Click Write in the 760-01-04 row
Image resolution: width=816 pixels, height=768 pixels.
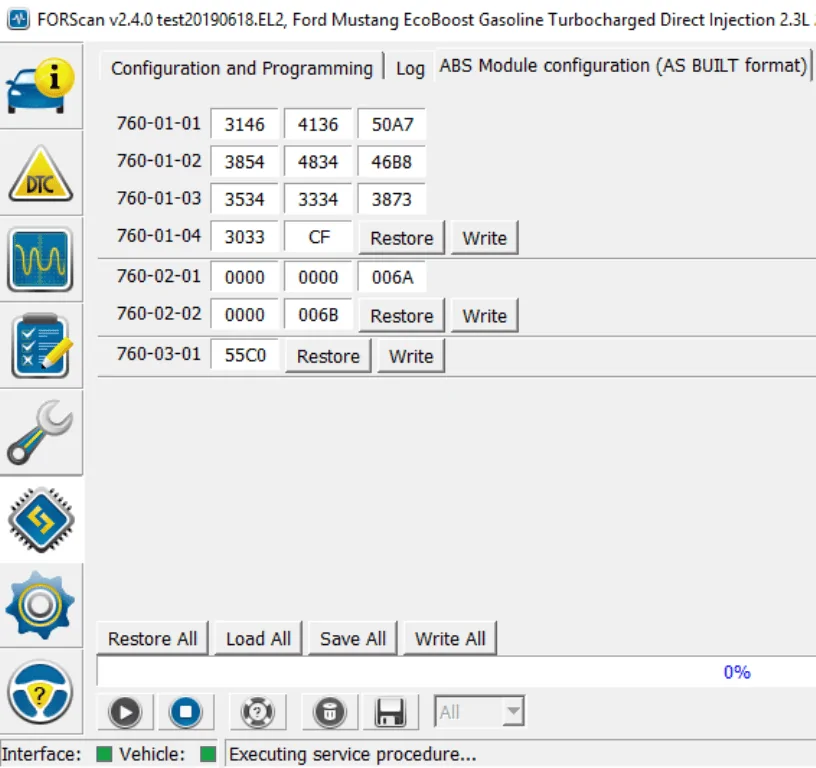tap(484, 238)
